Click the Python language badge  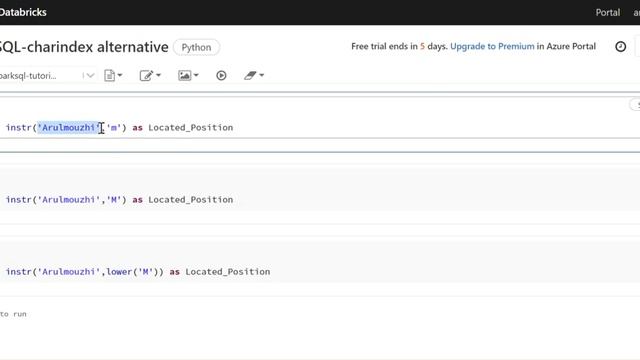(x=196, y=47)
